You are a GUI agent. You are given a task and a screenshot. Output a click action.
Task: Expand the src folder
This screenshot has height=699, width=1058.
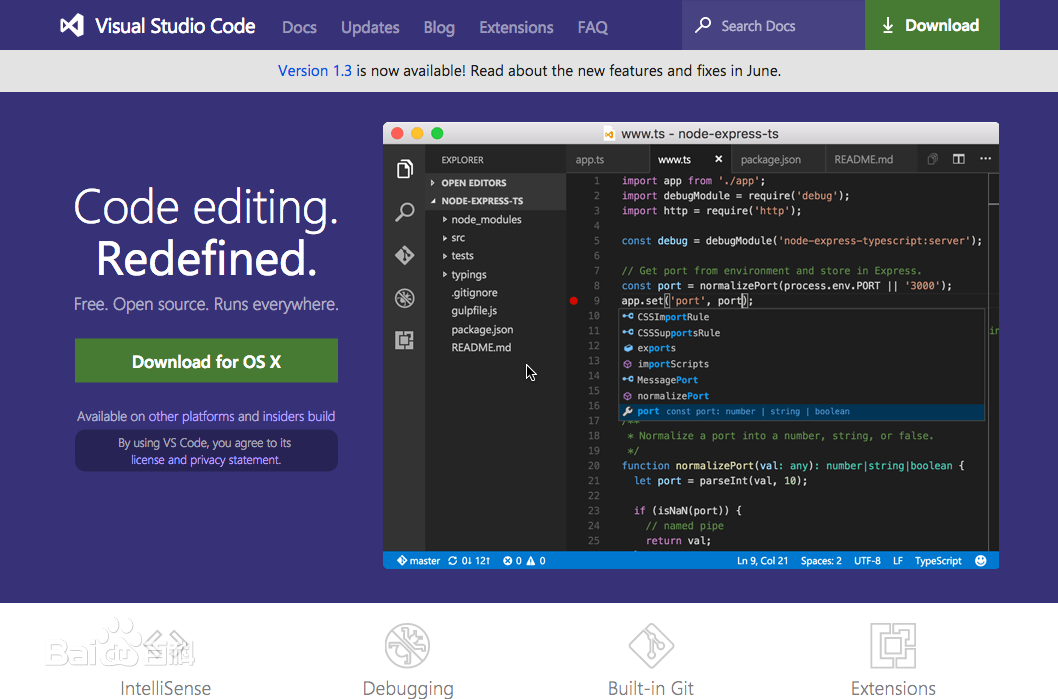pyautogui.click(x=445, y=237)
